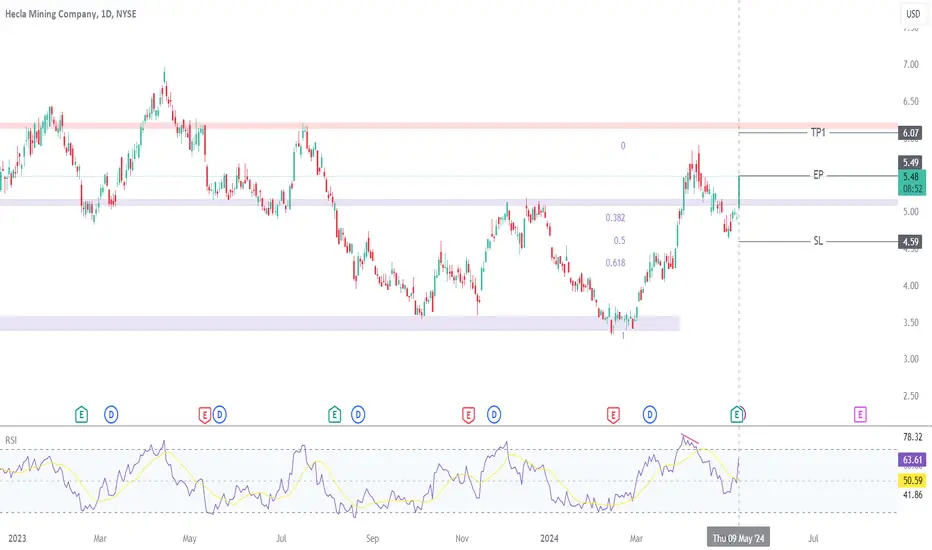Open the red E earnings marker near Nov 2023

(x=468, y=414)
